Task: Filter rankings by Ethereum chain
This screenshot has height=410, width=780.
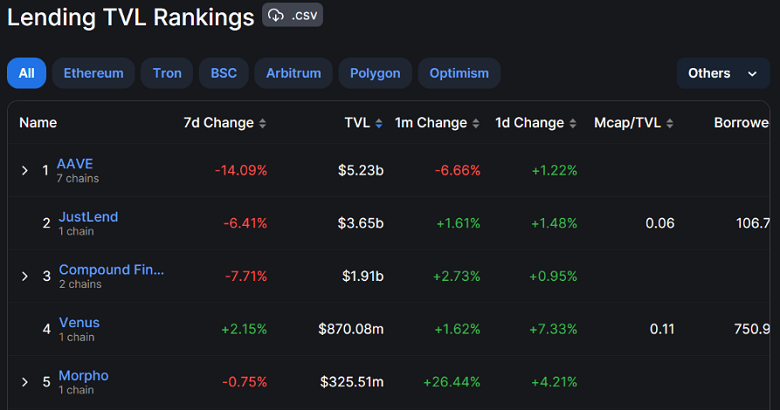Action: point(93,73)
